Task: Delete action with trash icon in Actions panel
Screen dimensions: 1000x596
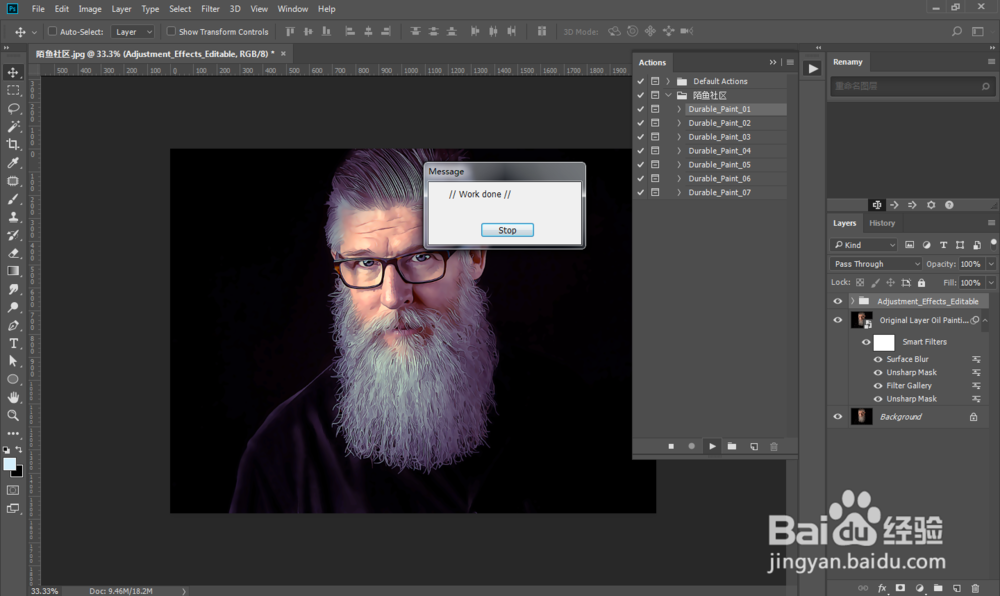Action: [774, 446]
